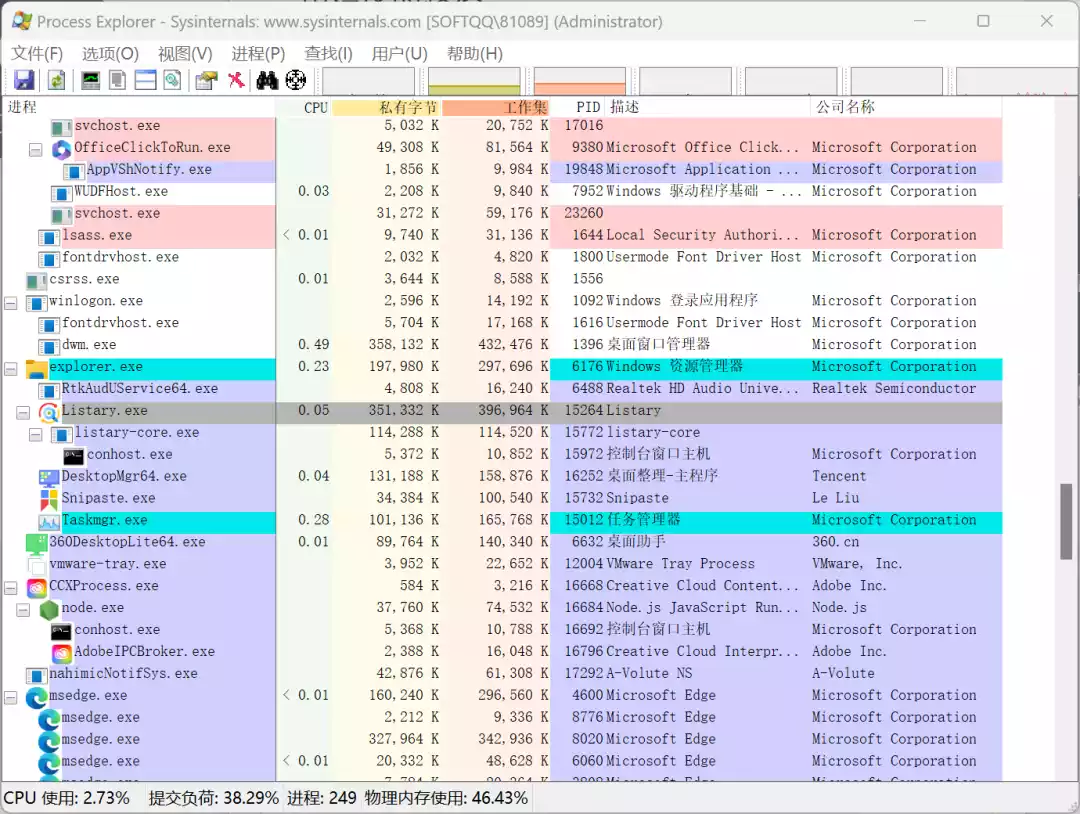Image resolution: width=1080 pixels, height=814 pixels.
Task: Open the 查找(I) menu
Action: pos(329,54)
